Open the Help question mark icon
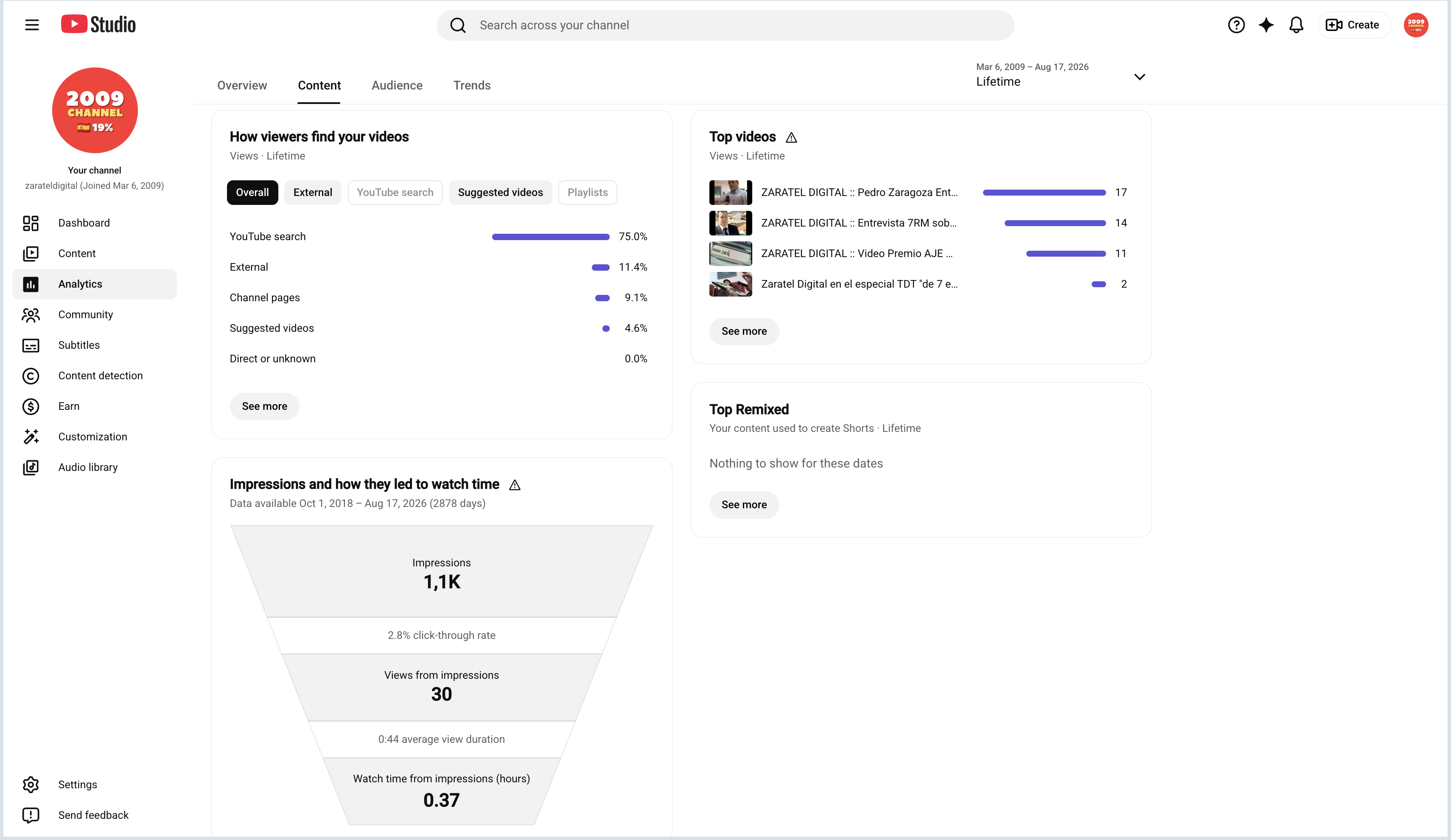The image size is (1451, 840). (1235, 25)
